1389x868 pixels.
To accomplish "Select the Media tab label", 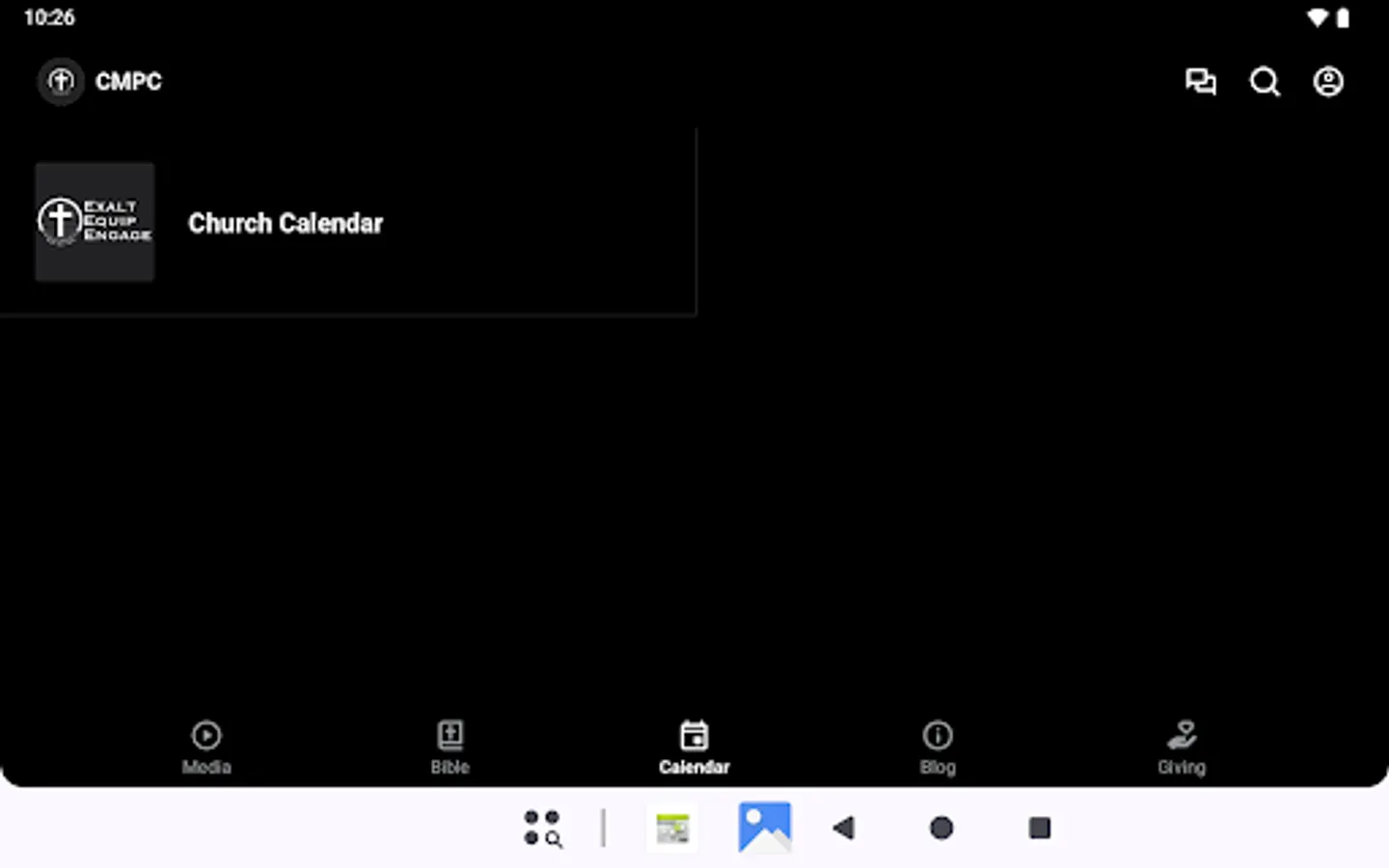I will click(x=206, y=767).
